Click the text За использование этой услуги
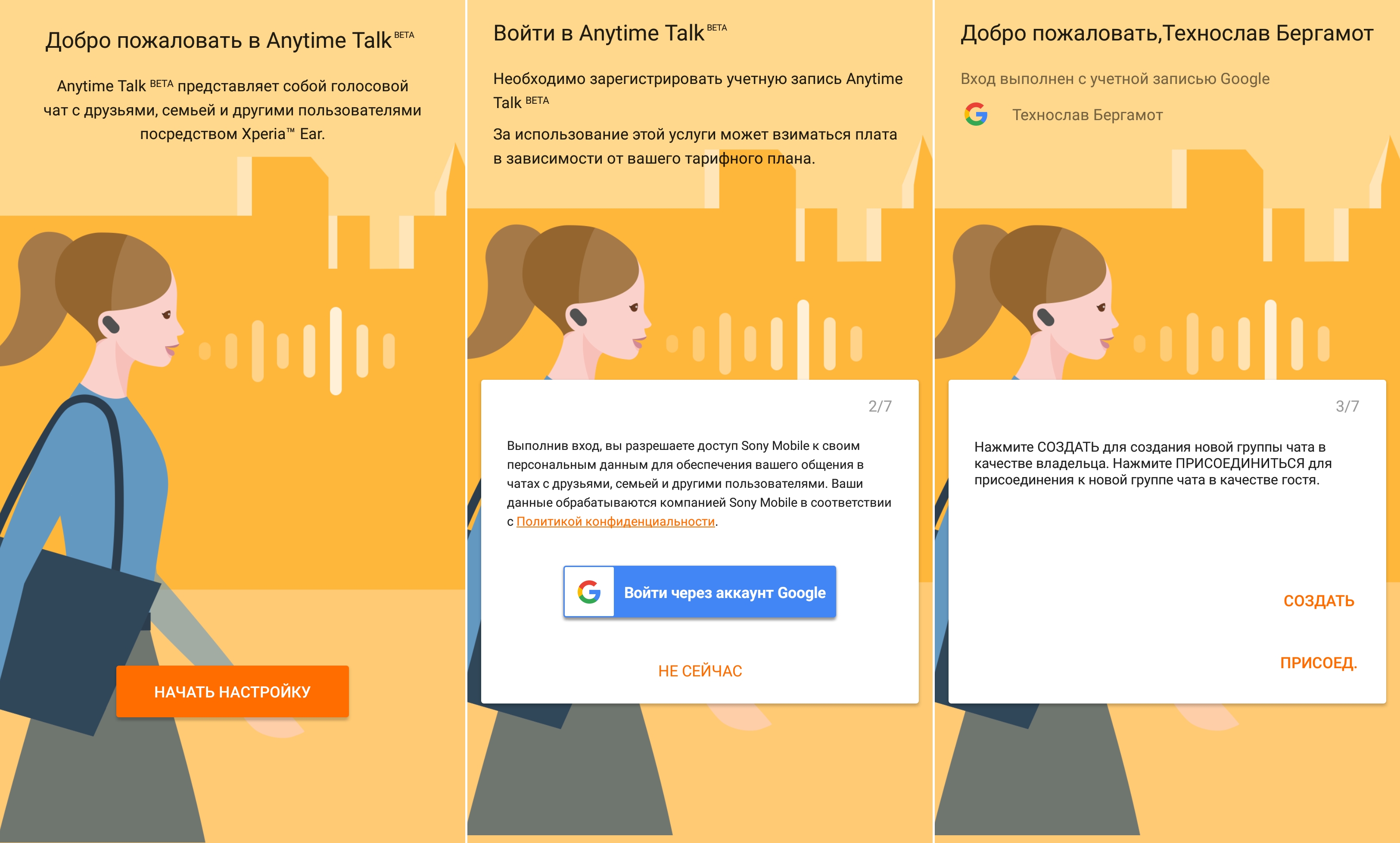Viewport: 1400px width, 843px height. click(695, 146)
